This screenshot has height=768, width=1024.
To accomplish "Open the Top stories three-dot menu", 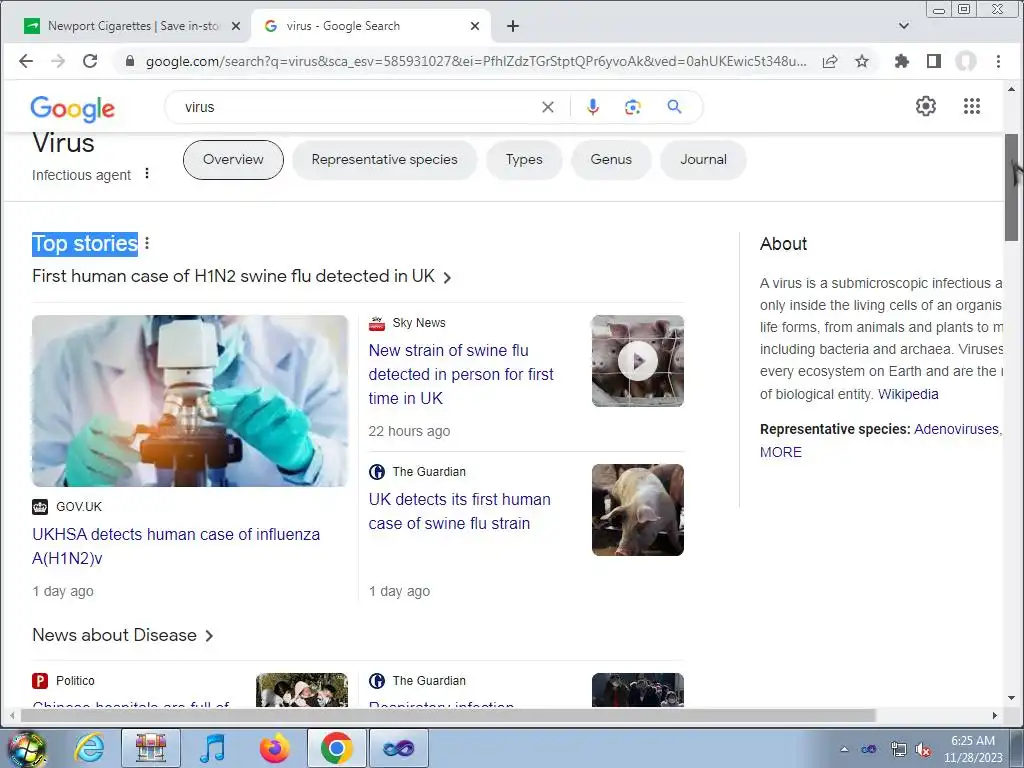I will (x=147, y=243).
